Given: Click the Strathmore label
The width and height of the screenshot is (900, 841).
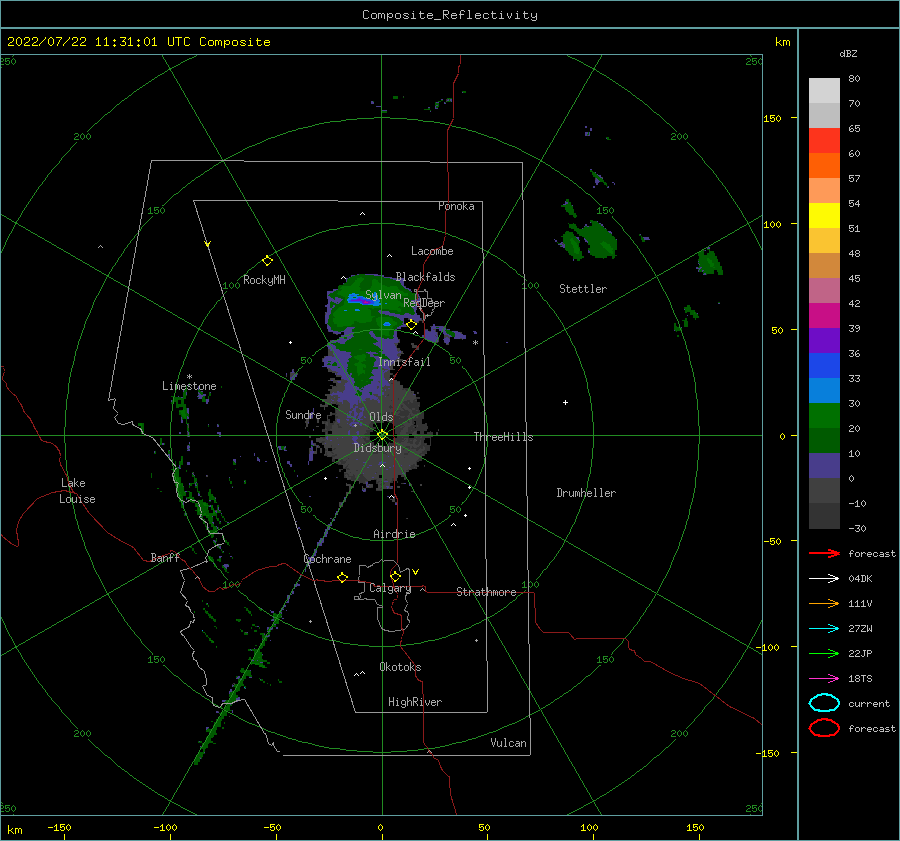Looking at the screenshot, I should tap(486, 592).
